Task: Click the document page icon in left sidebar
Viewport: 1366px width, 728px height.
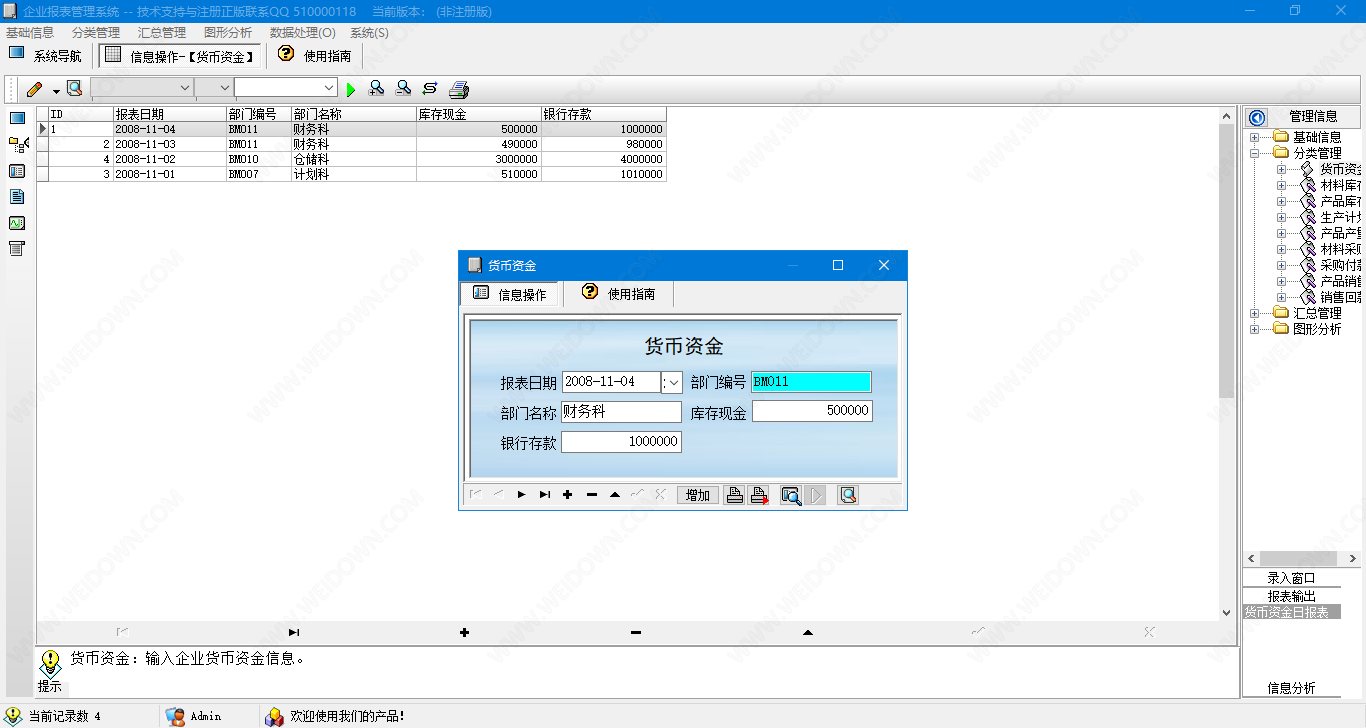Action: (x=17, y=197)
